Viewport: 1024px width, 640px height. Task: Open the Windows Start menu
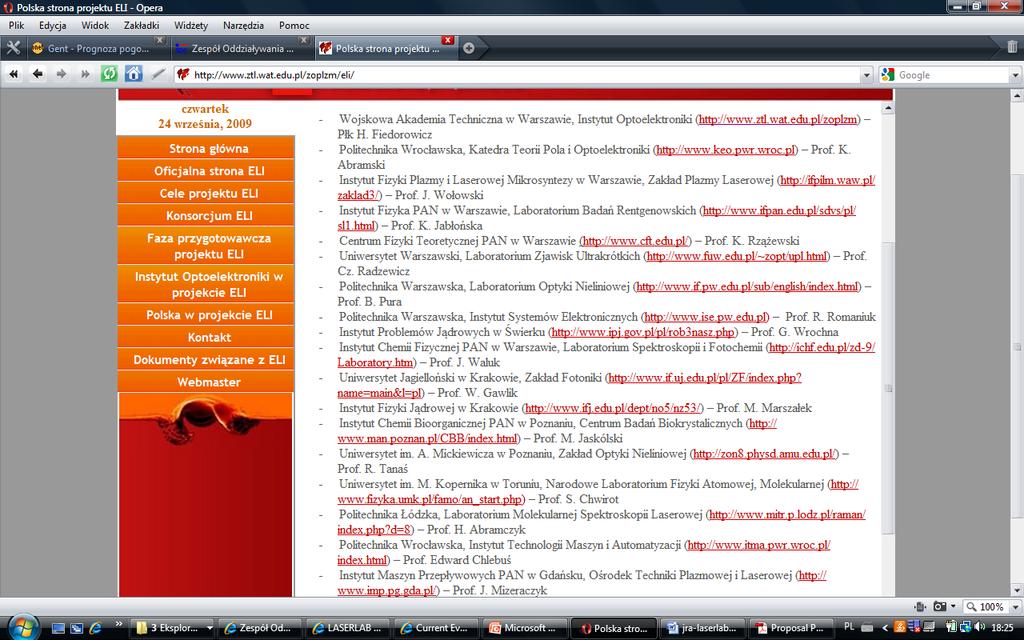tap(24, 627)
